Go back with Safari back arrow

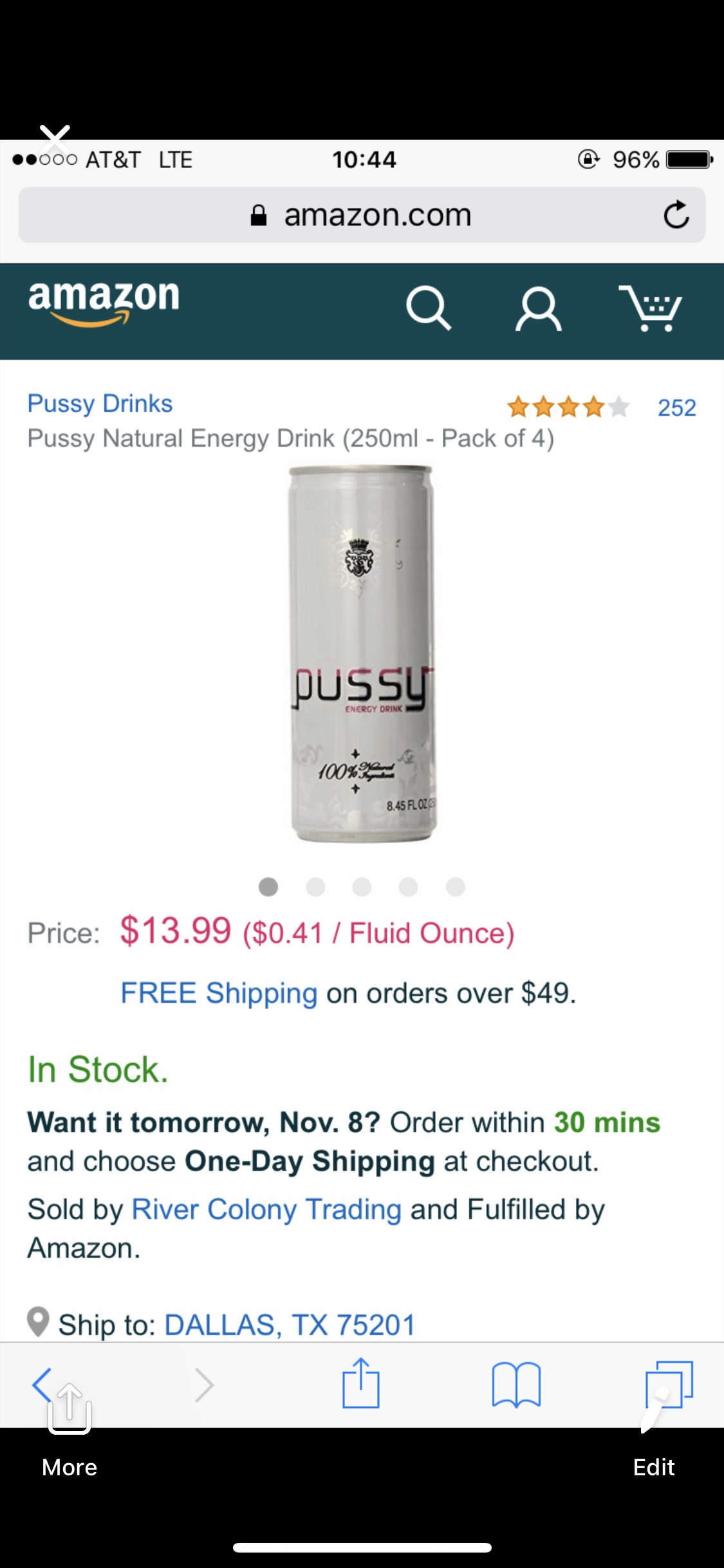(42, 1384)
